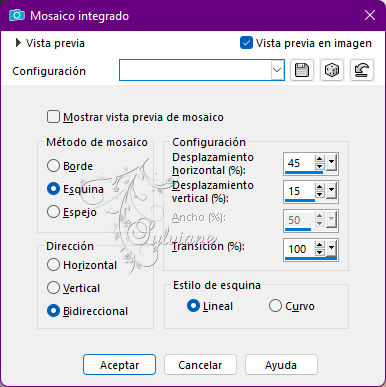Open Transición slider dropdown arrow
This screenshot has width=386, height=387.
(x=331, y=249)
